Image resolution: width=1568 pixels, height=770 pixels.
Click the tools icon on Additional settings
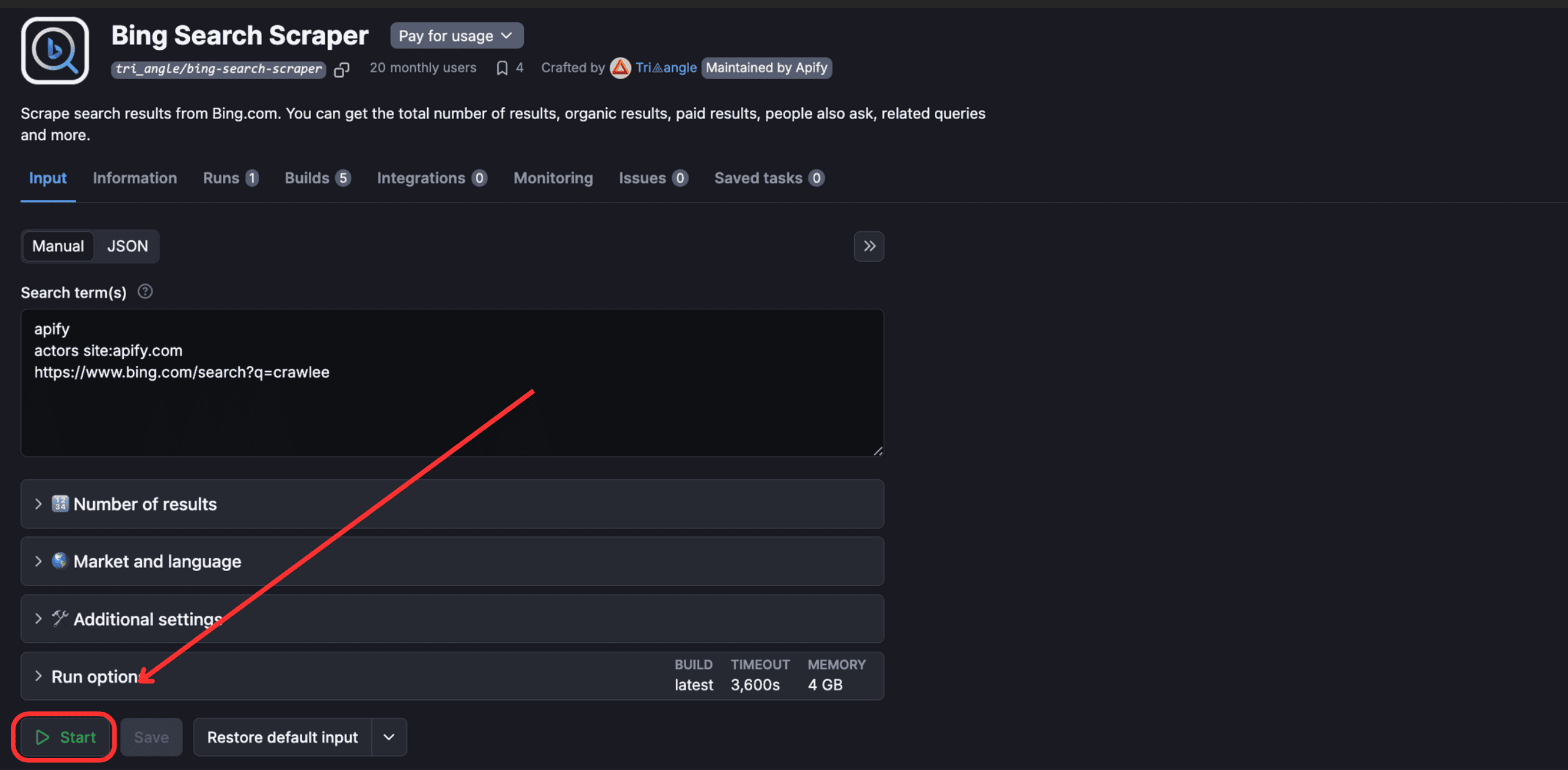[x=59, y=619]
